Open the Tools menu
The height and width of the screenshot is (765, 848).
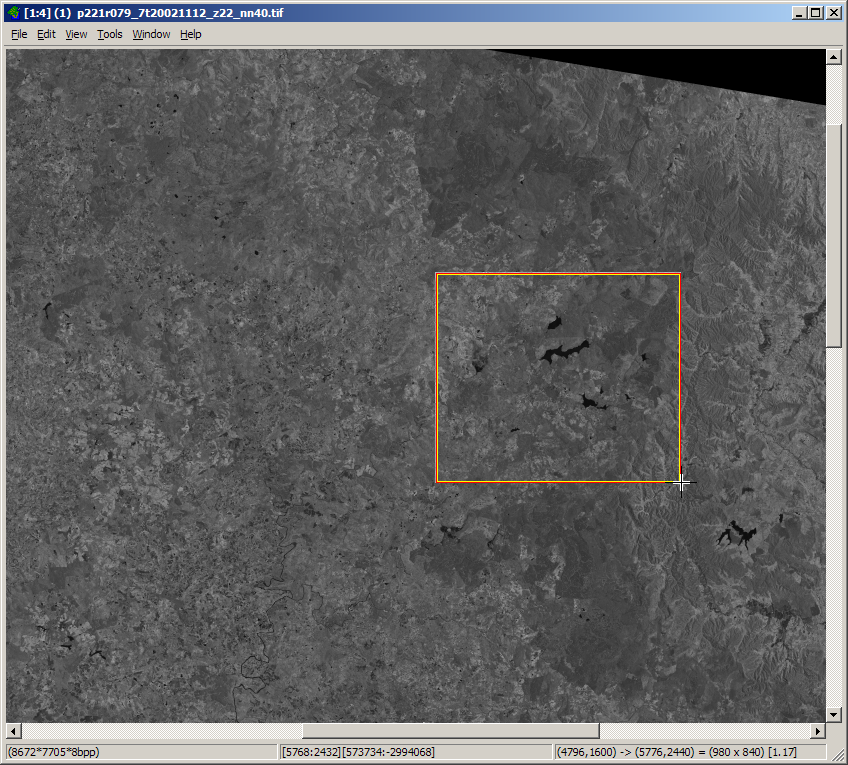(109, 34)
